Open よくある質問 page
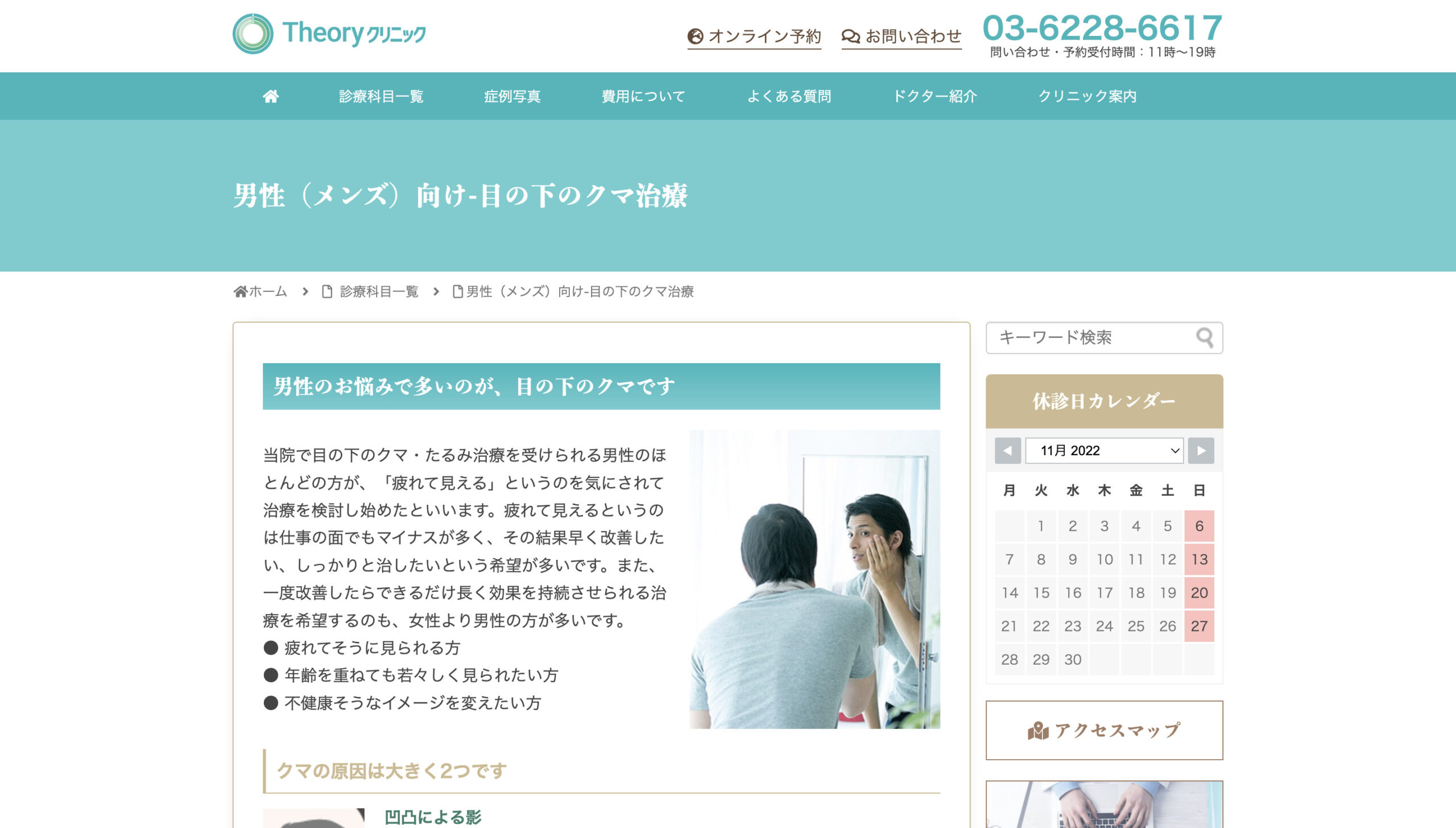This screenshot has height=828, width=1456. click(x=789, y=96)
